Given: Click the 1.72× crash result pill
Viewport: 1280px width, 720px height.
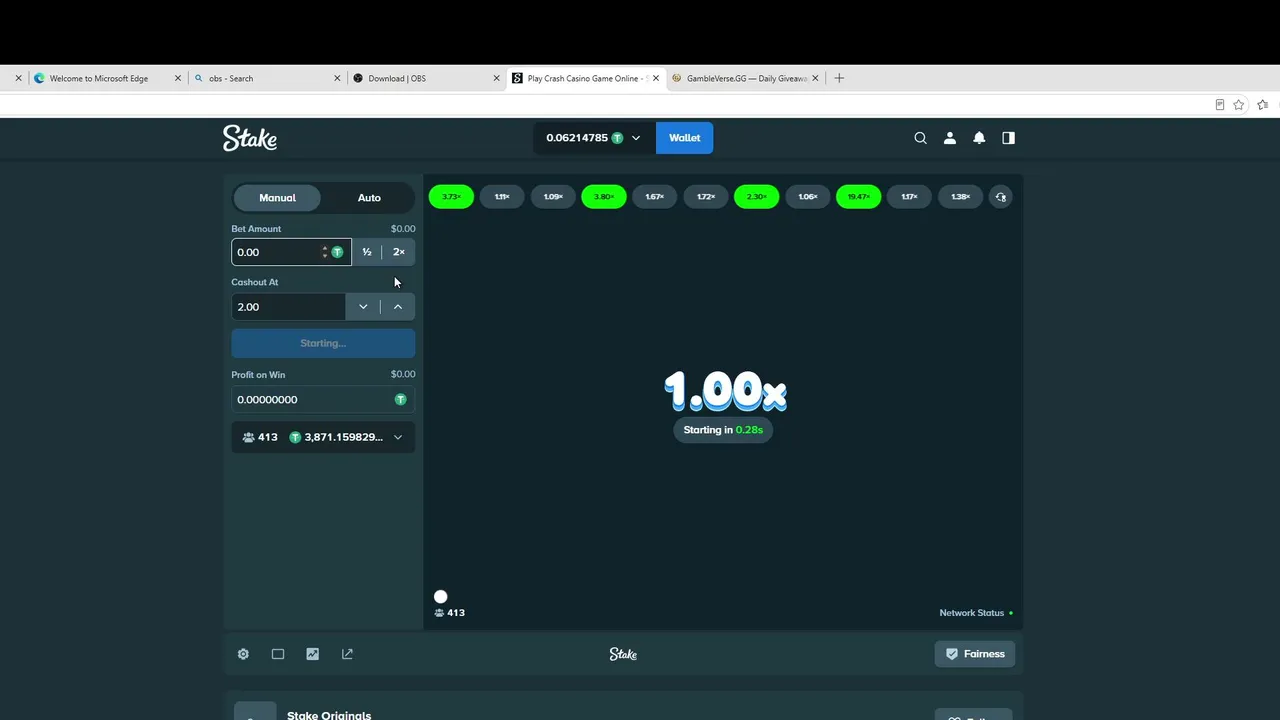Looking at the screenshot, I should click(x=706, y=197).
